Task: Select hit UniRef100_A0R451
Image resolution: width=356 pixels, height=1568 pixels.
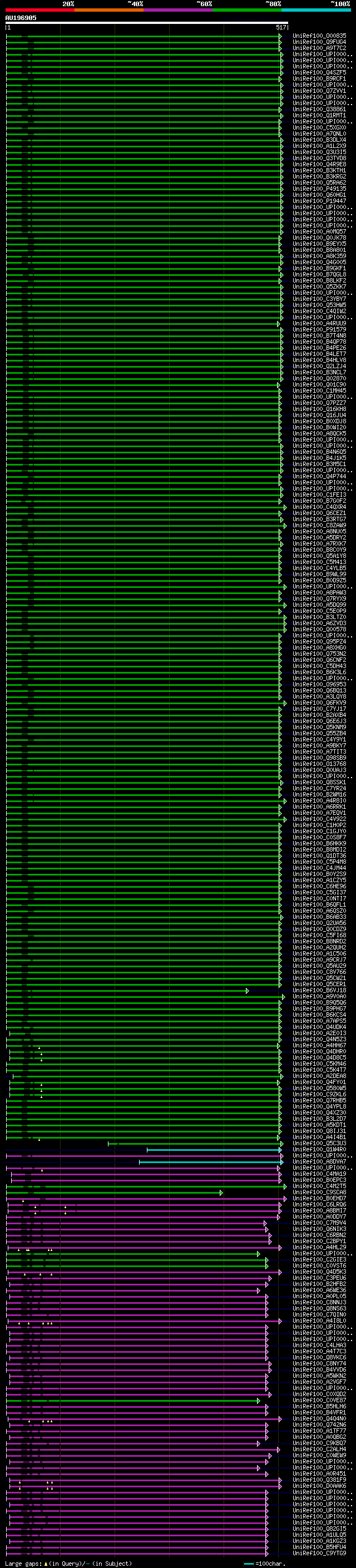Action: (319, 1473)
